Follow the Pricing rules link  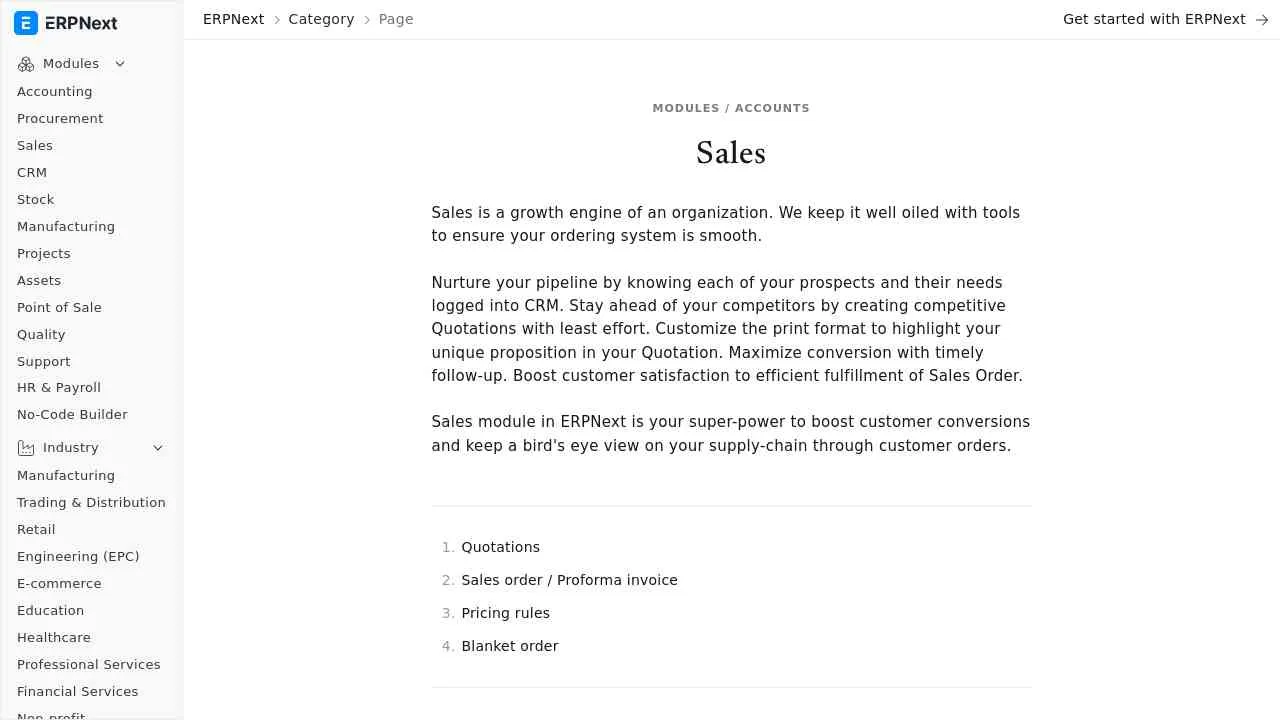(x=505, y=613)
